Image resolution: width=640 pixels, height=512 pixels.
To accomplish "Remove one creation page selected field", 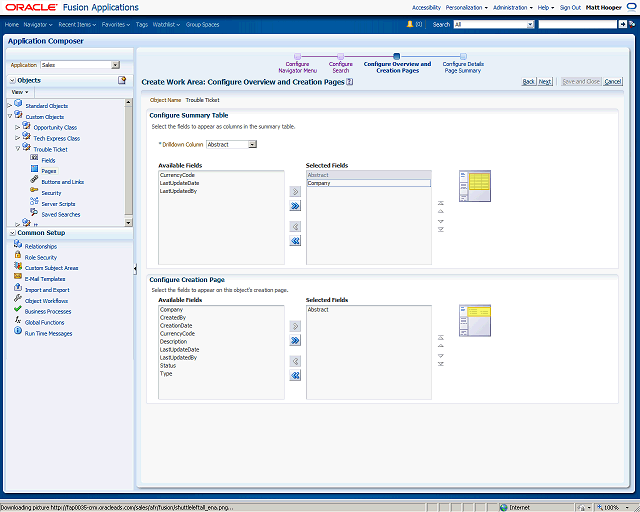I will (295, 361).
